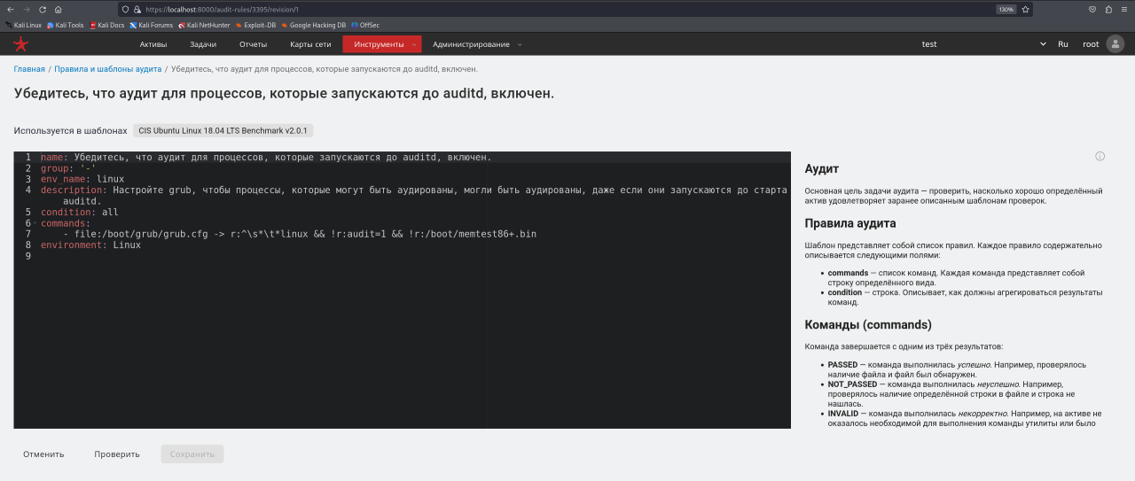The width and height of the screenshot is (1135, 481).
Task: Open the Kali Linux bookmark
Action: pos(23,25)
